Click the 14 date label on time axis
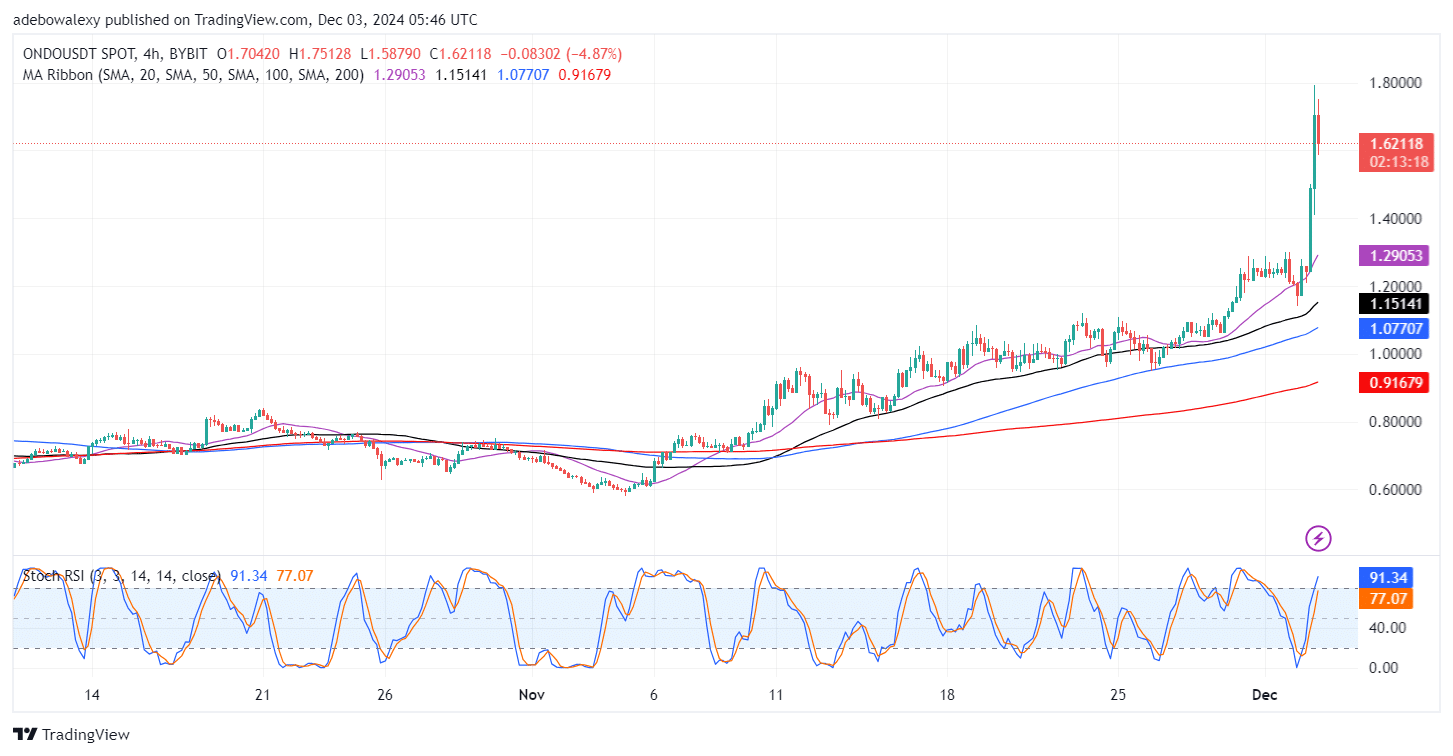 click(x=91, y=694)
